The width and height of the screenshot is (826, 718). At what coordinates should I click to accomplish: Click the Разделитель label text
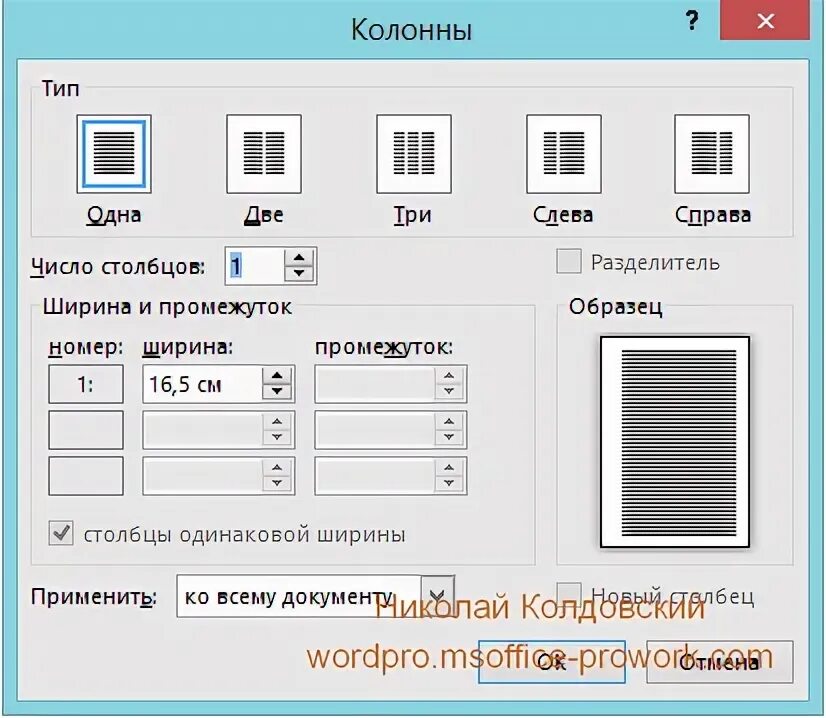(655, 262)
